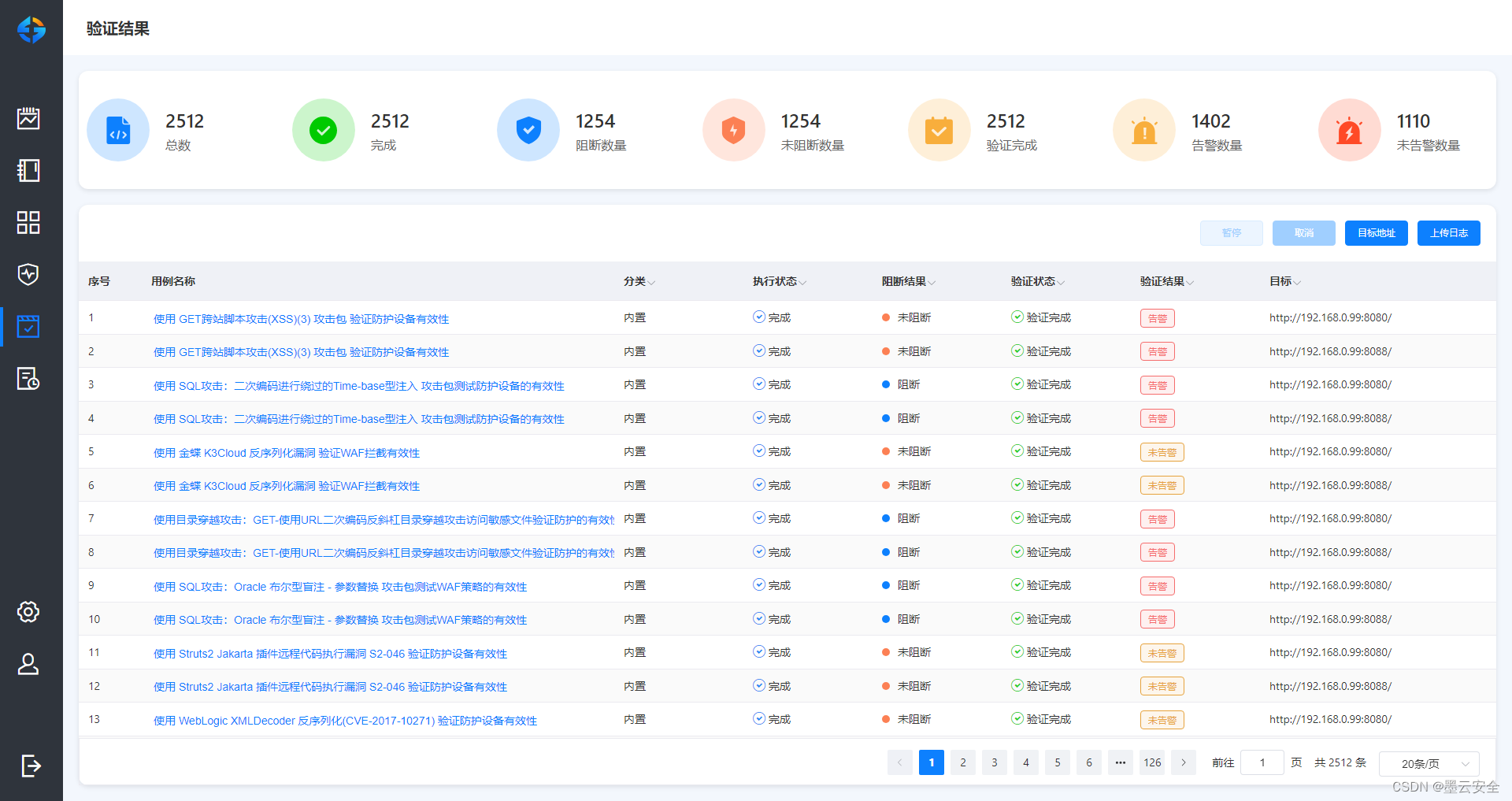Click the yellow alarm icon for 告警数量
This screenshot has width=1512, height=801.
(1144, 130)
